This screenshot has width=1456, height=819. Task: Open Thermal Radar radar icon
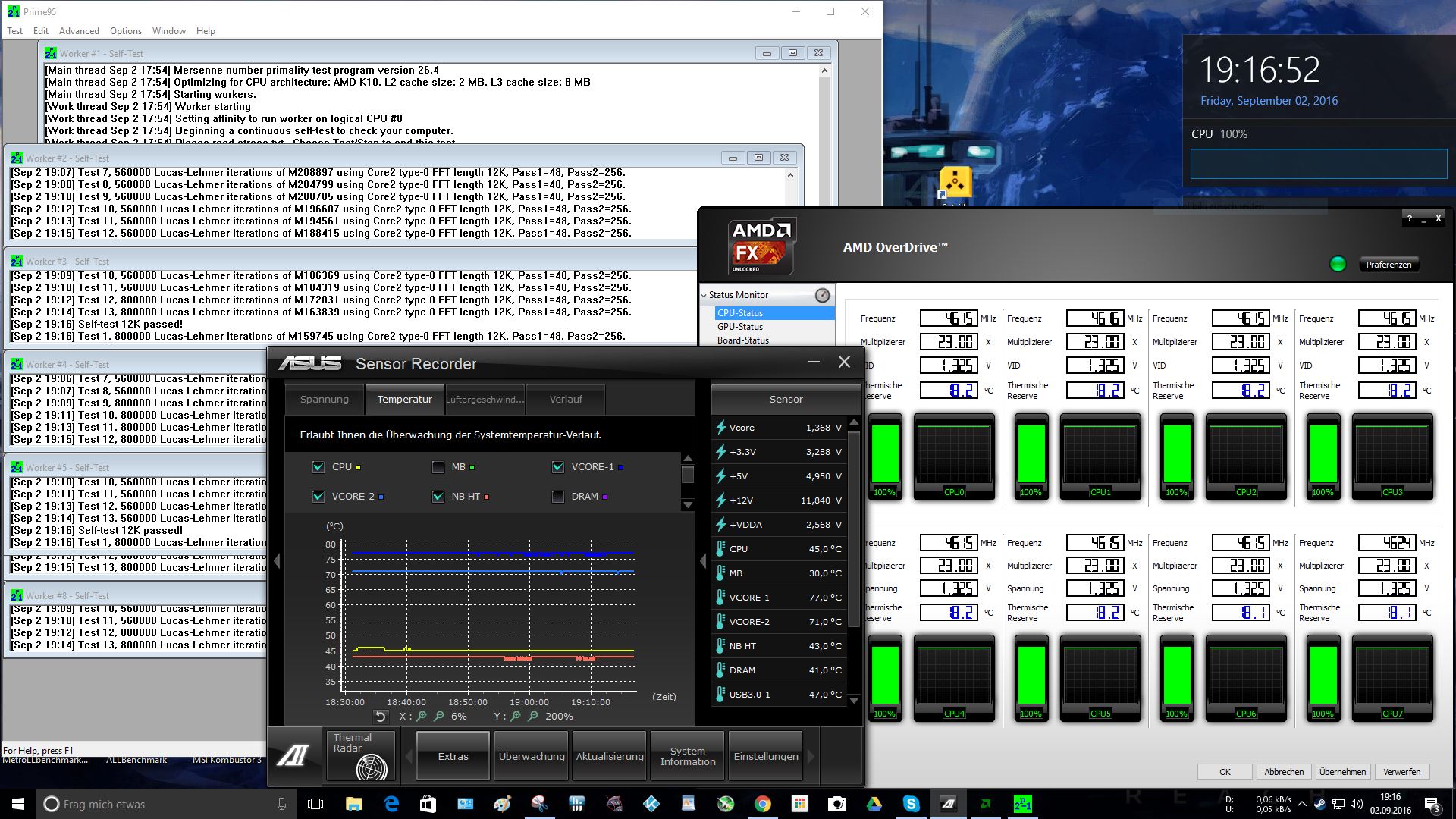tap(372, 767)
